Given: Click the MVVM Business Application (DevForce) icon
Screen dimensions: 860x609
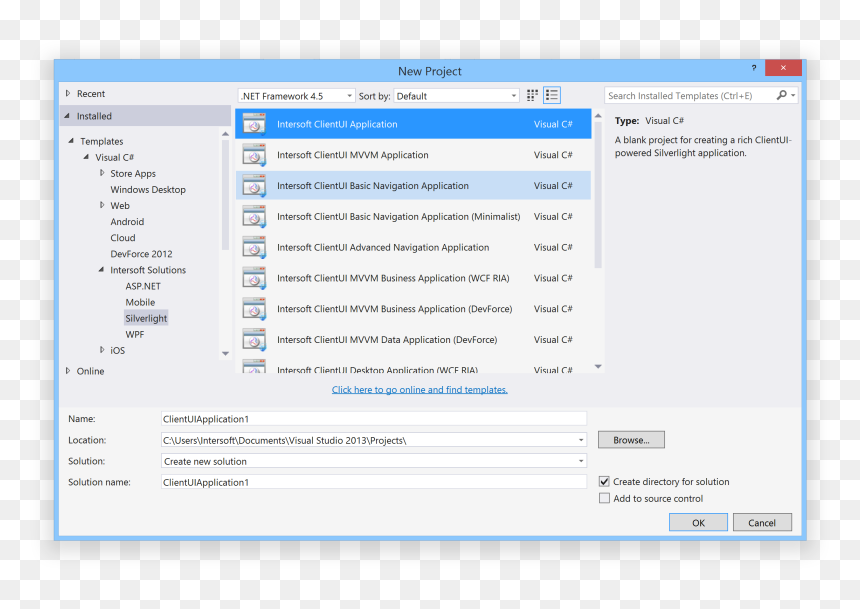Looking at the screenshot, I should pyautogui.click(x=254, y=309).
